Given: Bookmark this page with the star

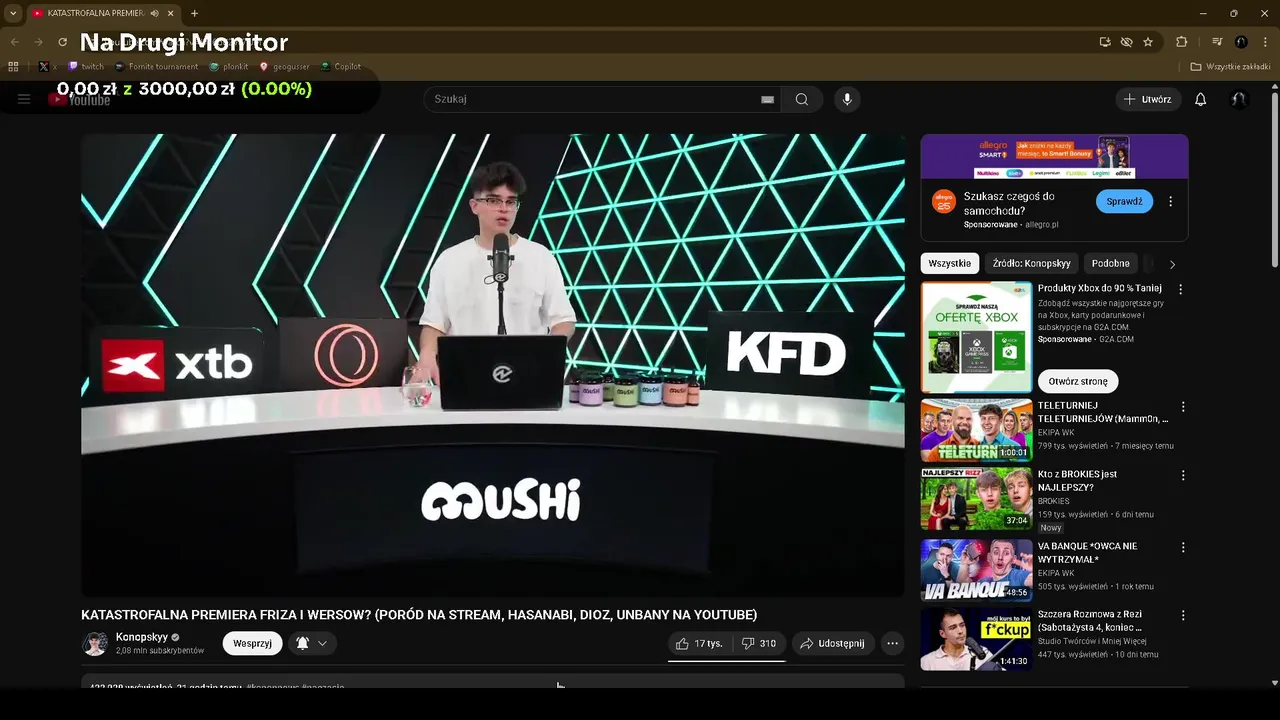Looking at the screenshot, I should [x=1148, y=42].
